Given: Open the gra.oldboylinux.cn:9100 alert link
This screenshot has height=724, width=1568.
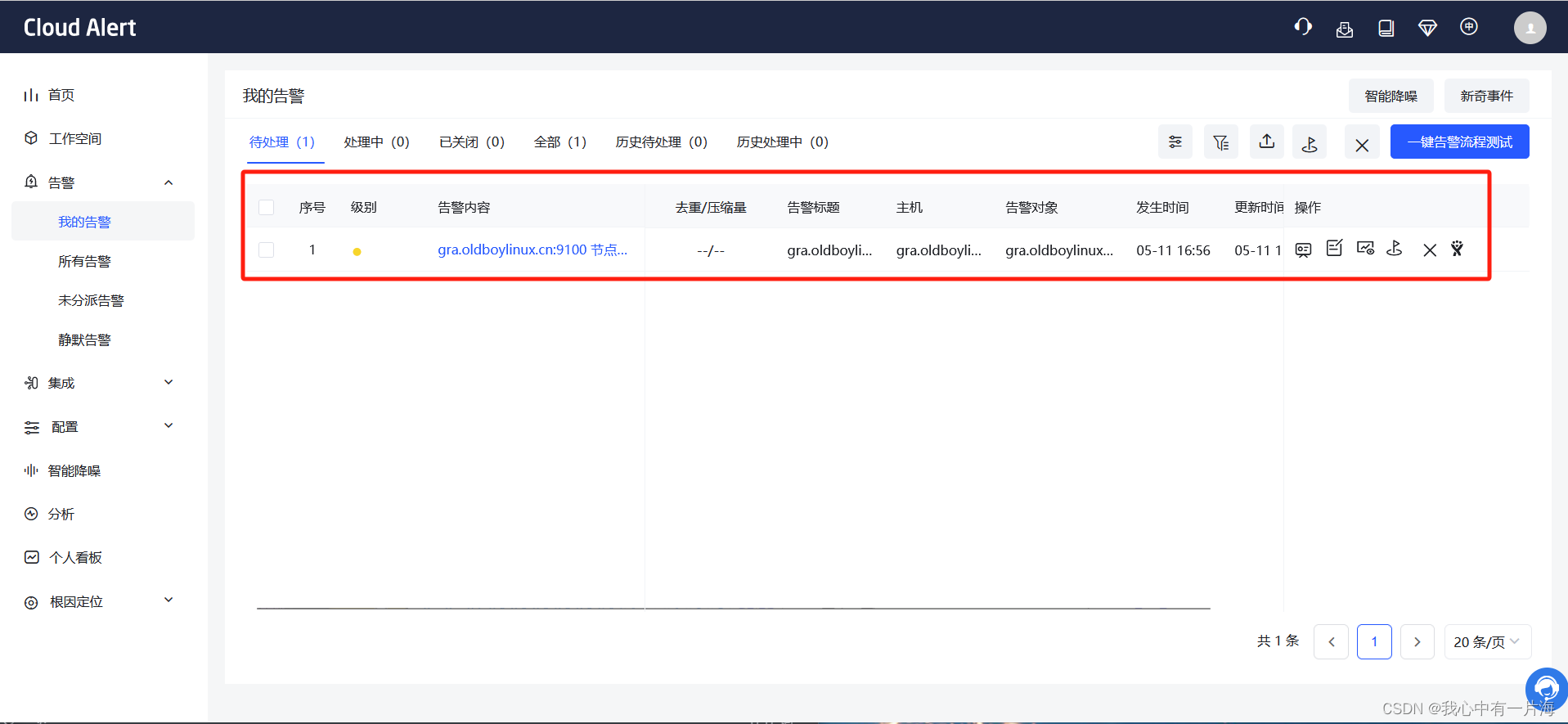Looking at the screenshot, I should coord(532,250).
